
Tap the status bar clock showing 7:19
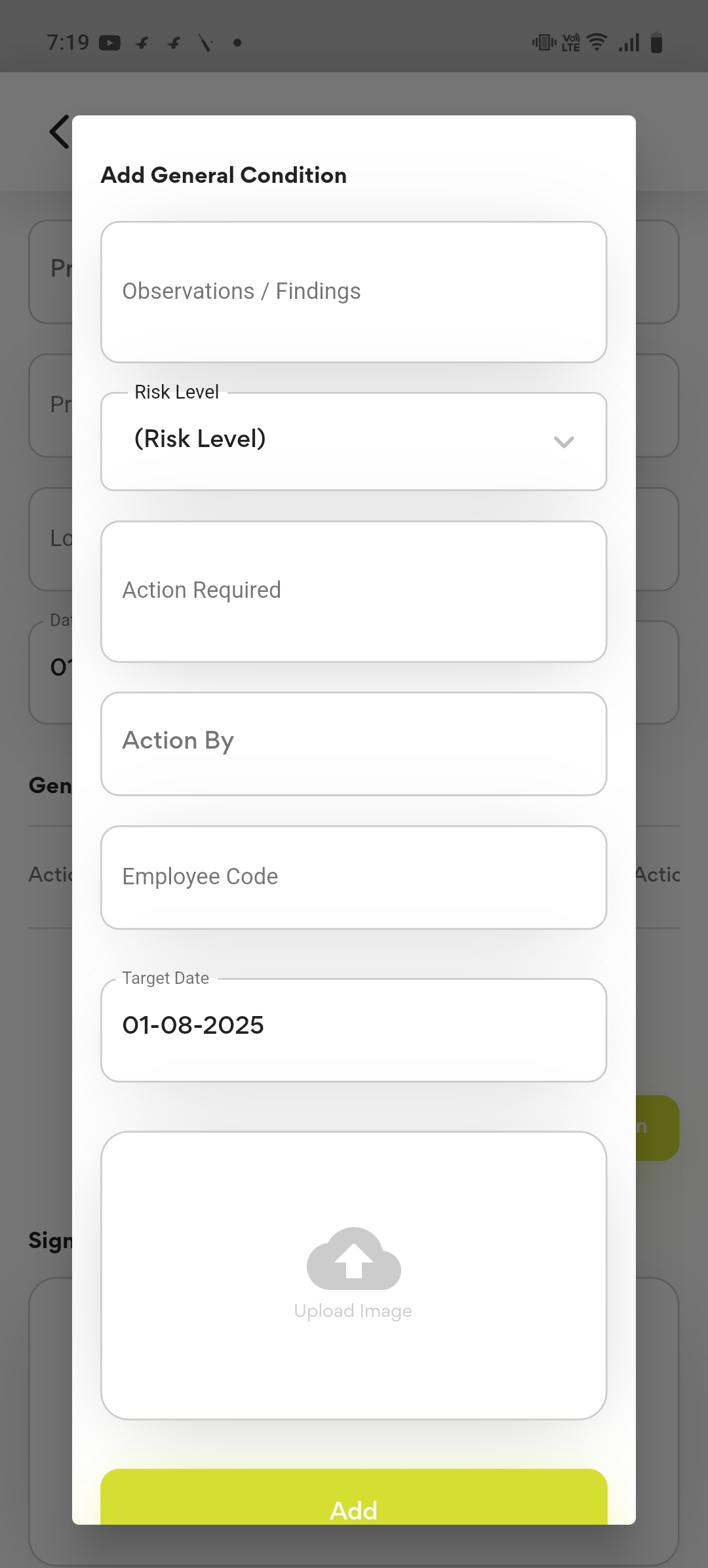click(x=68, y=43)
